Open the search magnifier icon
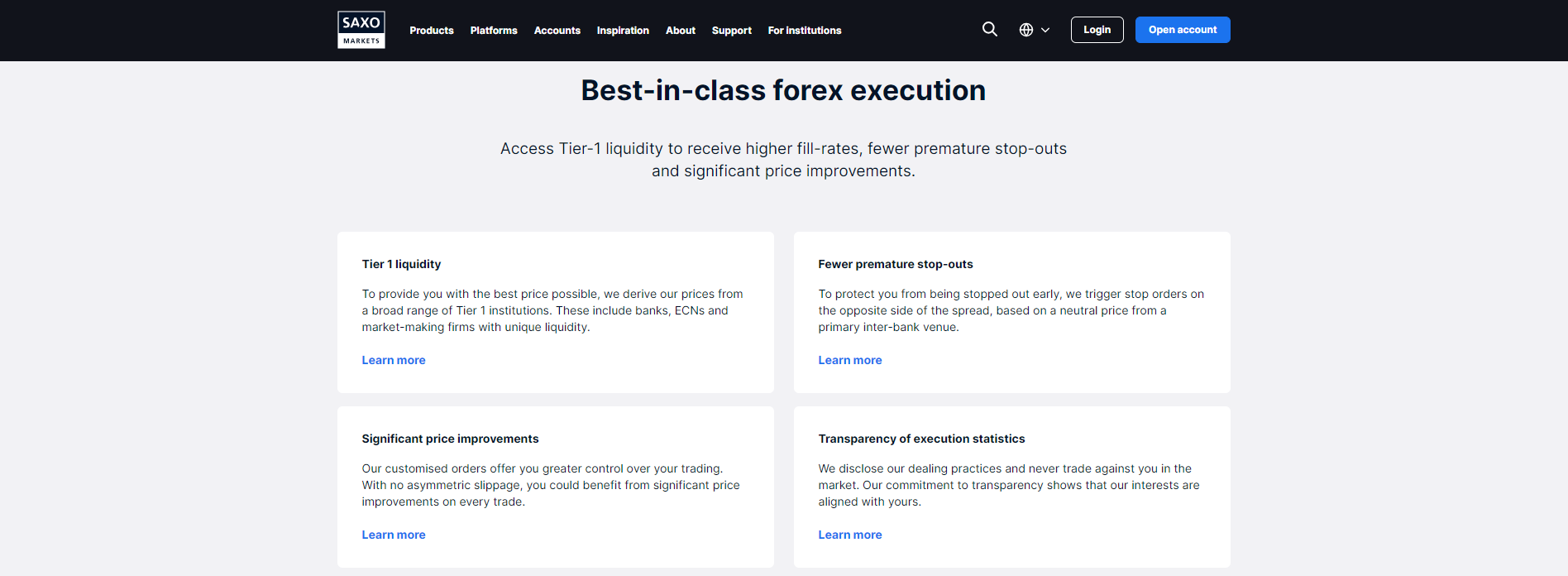The height and width of the screenshot is (576, 1568). (x=989, y=30)
